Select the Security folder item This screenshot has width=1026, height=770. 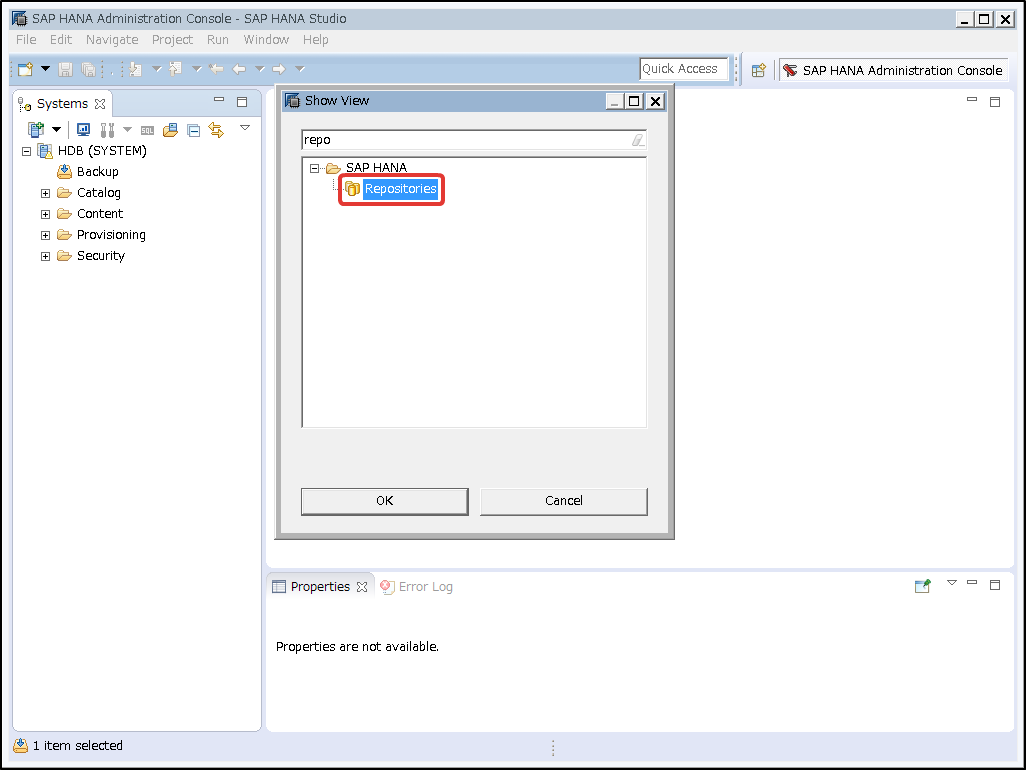coord(101,256)
